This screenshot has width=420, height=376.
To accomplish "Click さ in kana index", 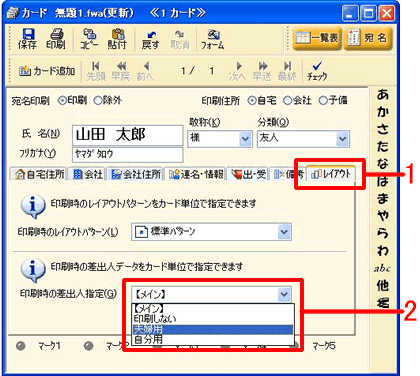I will click(x=383, y=129).
